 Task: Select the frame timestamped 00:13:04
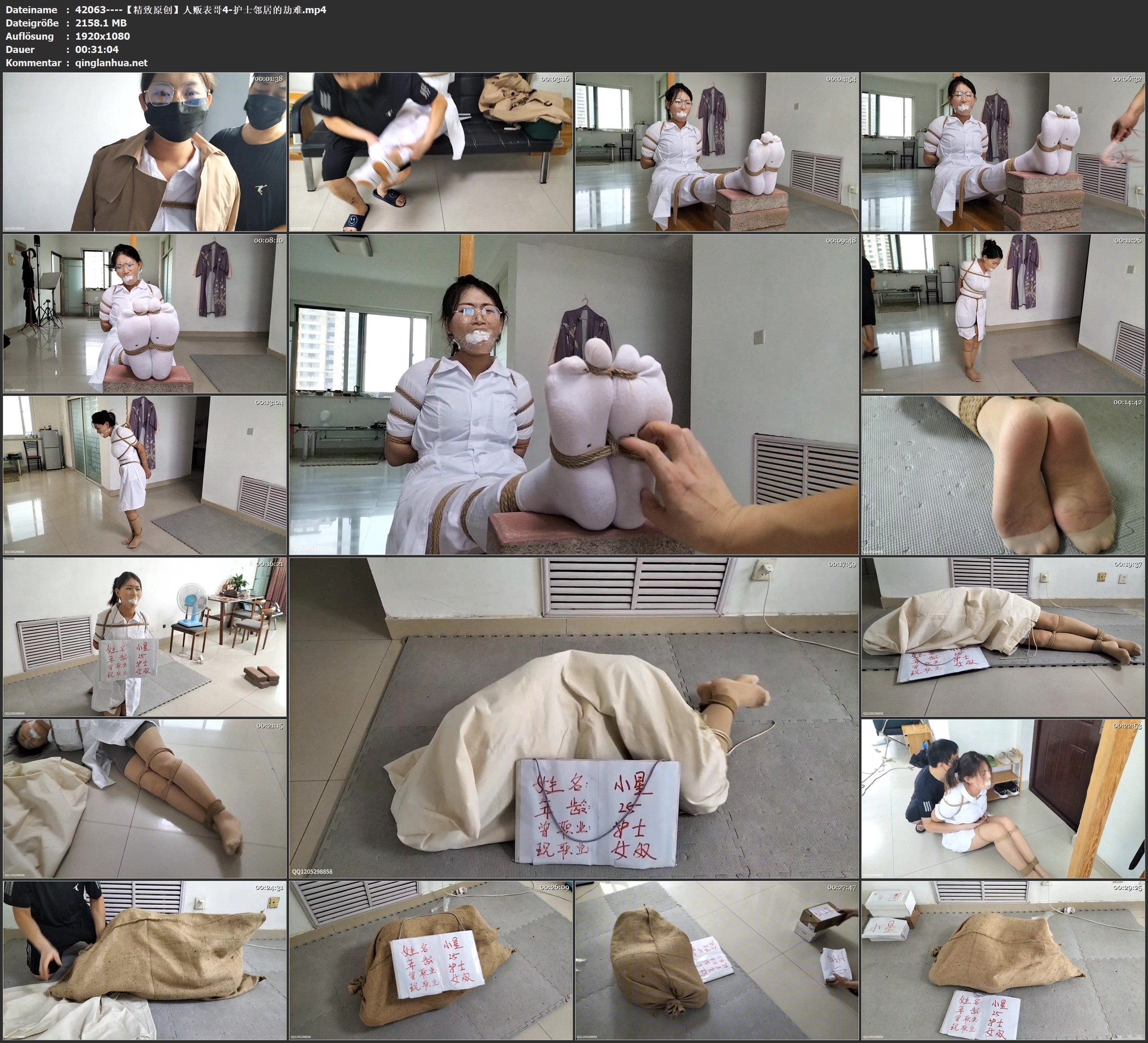pos(145,475)
